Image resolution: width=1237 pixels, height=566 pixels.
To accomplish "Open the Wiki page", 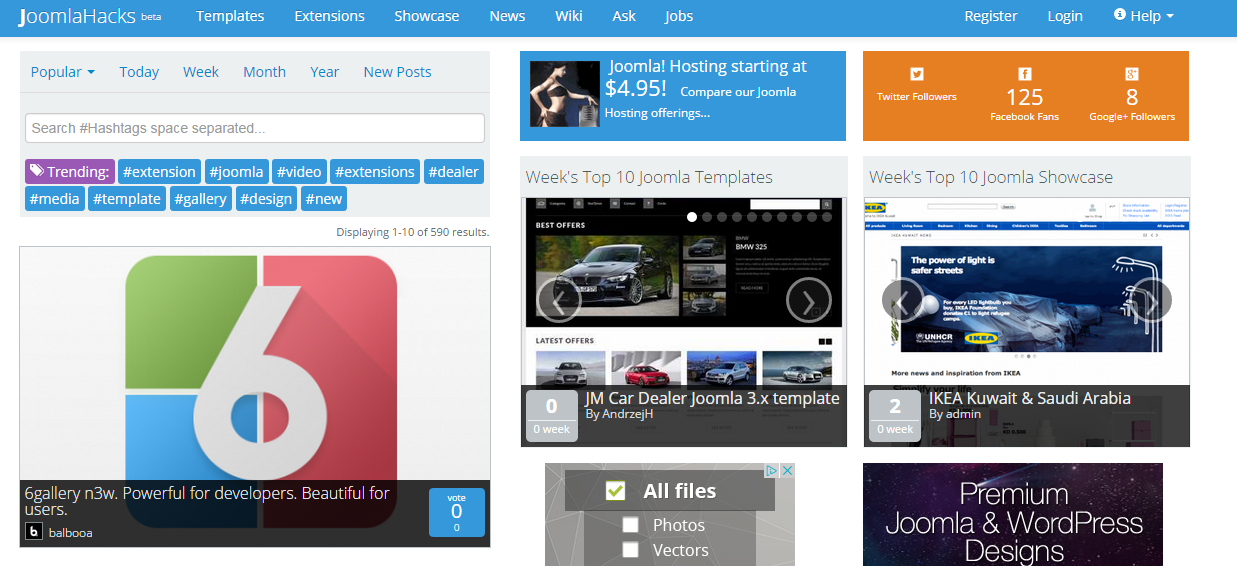I will 569,16.
